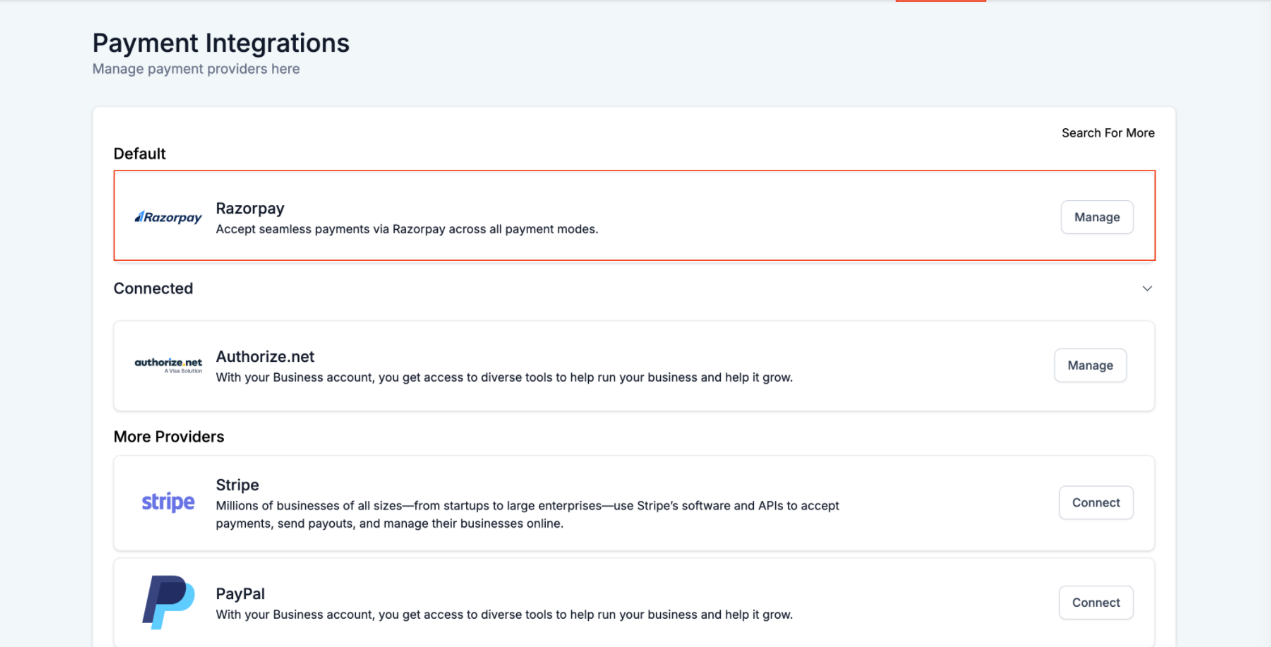The height and width of the screenshot is (647, 1271).
Task: Connect the PayPal payment provider
Action: 1096,603
